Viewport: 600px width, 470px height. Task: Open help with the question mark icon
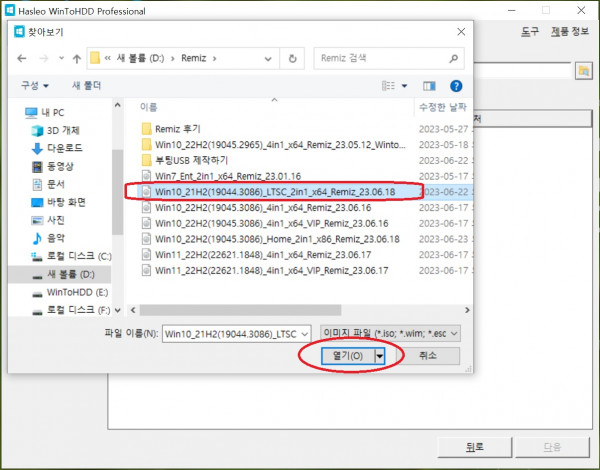tap(456, 86)
